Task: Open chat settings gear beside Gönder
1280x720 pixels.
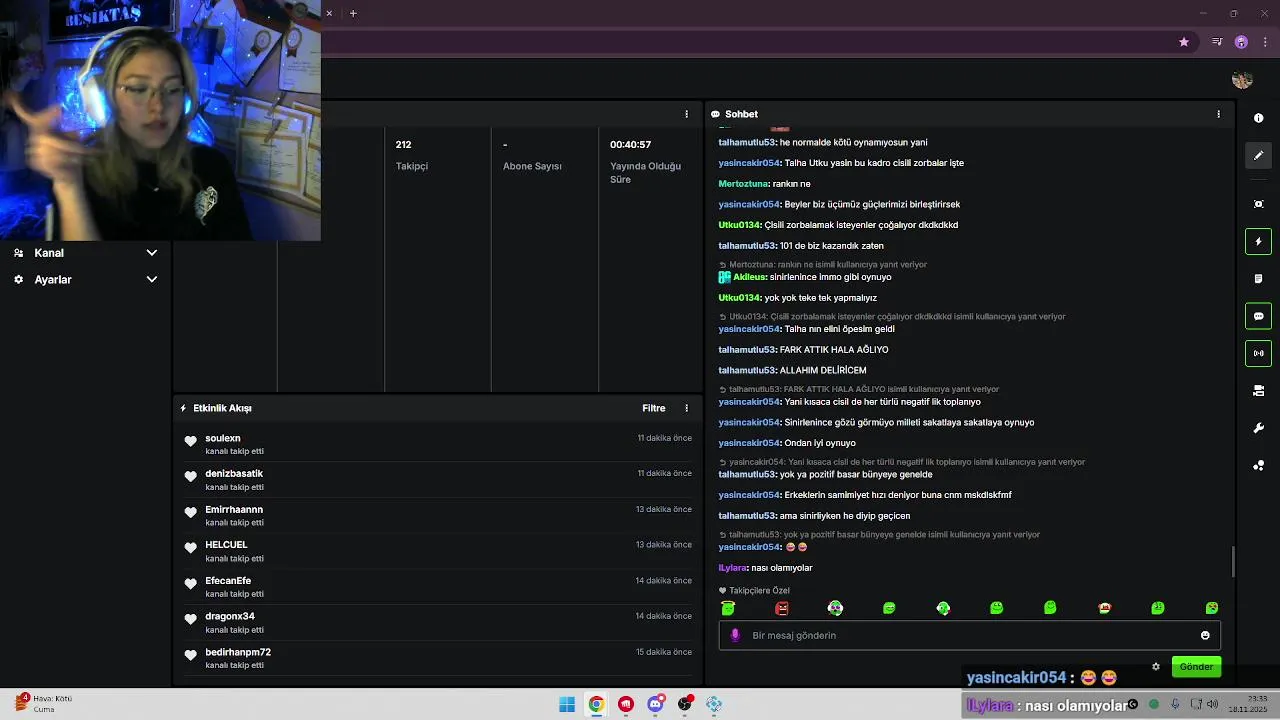Action: [1156, 667]
